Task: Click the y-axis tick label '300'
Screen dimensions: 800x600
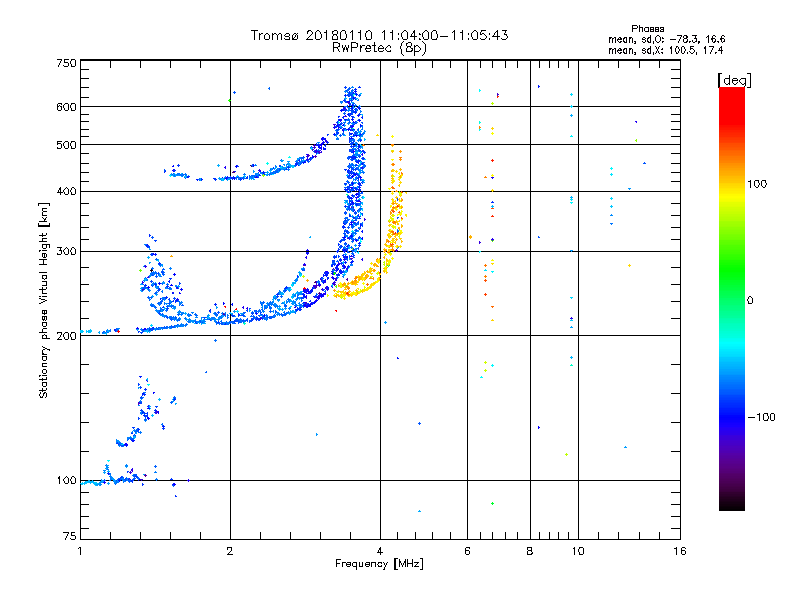Action: [x=66, y=251]
